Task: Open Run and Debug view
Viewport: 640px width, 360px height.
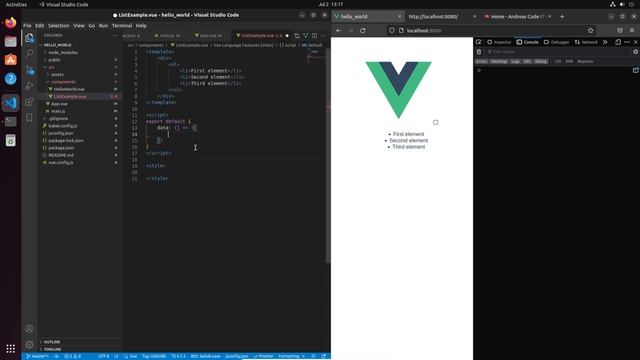Action: [x=29, y=86]
